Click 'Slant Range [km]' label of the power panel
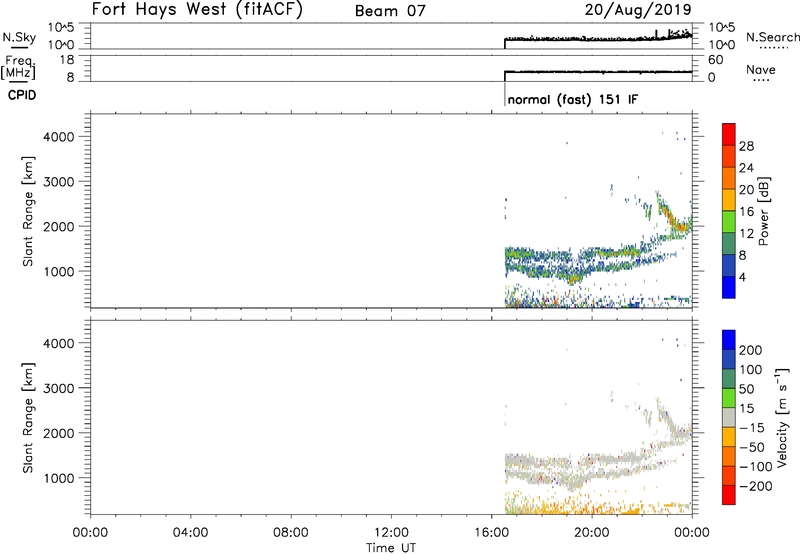The width and height of the screenshot is (800, 554). pyautogui.click(x=28, y=211)
